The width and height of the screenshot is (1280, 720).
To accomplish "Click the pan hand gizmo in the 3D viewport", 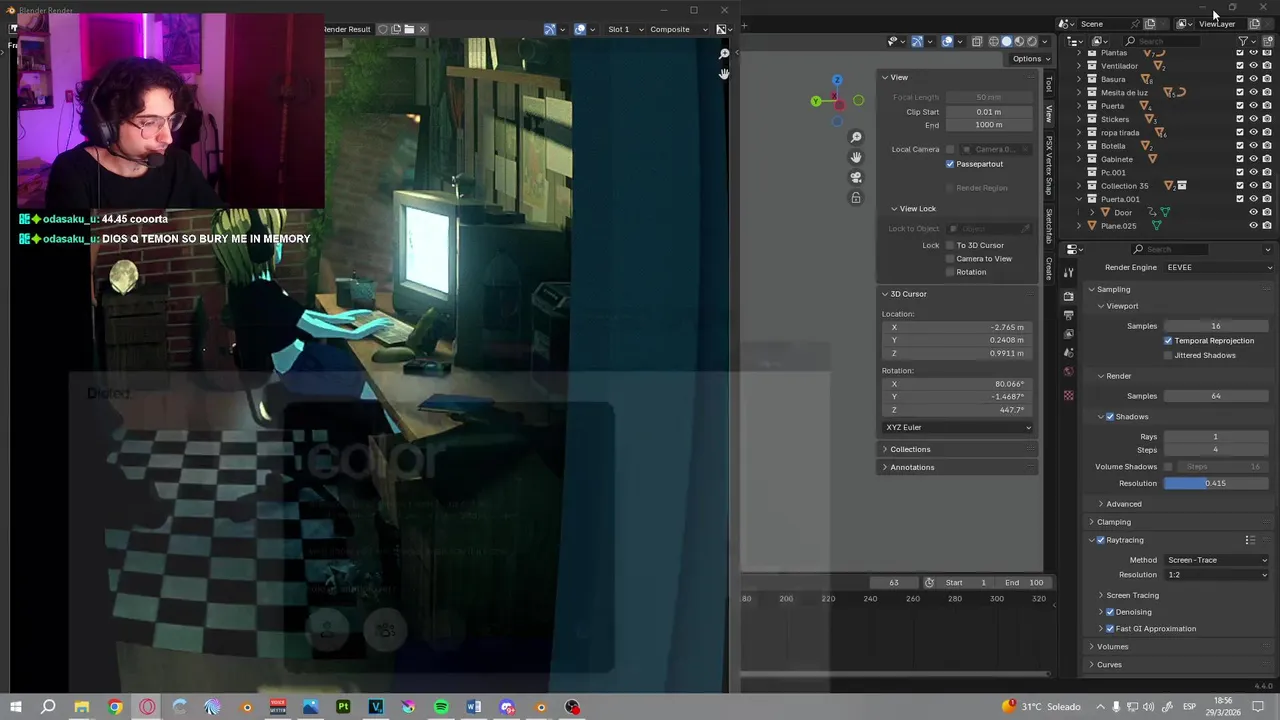I will click(x=856, y=157).
